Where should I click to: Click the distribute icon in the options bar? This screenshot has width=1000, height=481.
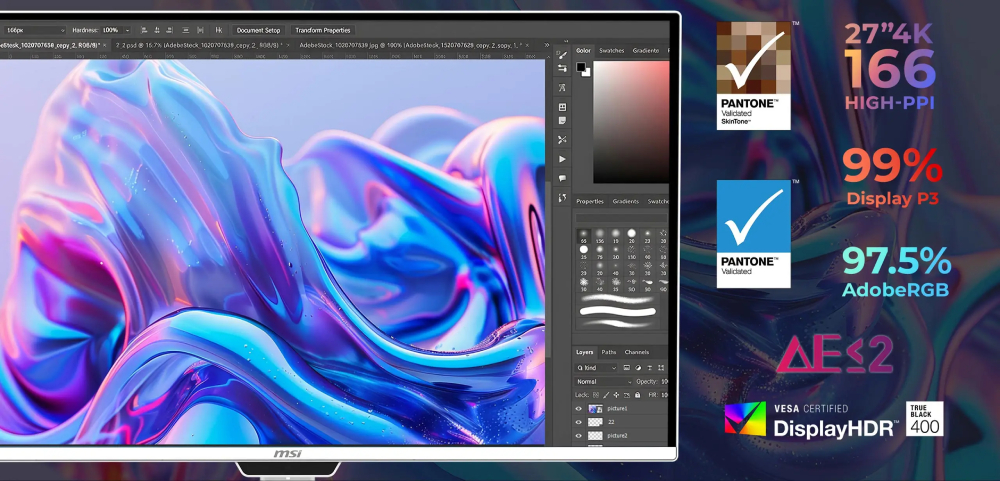tap(186, 30)
